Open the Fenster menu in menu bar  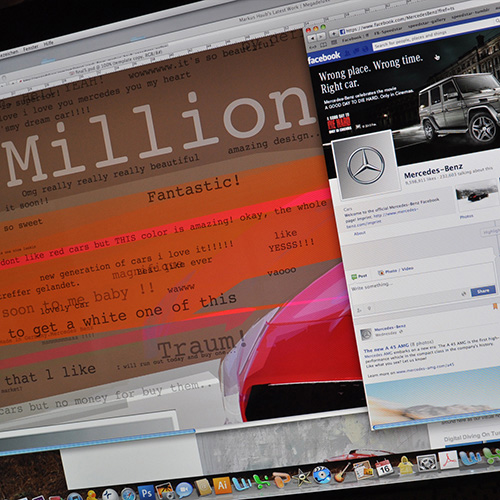coord(30,49)
